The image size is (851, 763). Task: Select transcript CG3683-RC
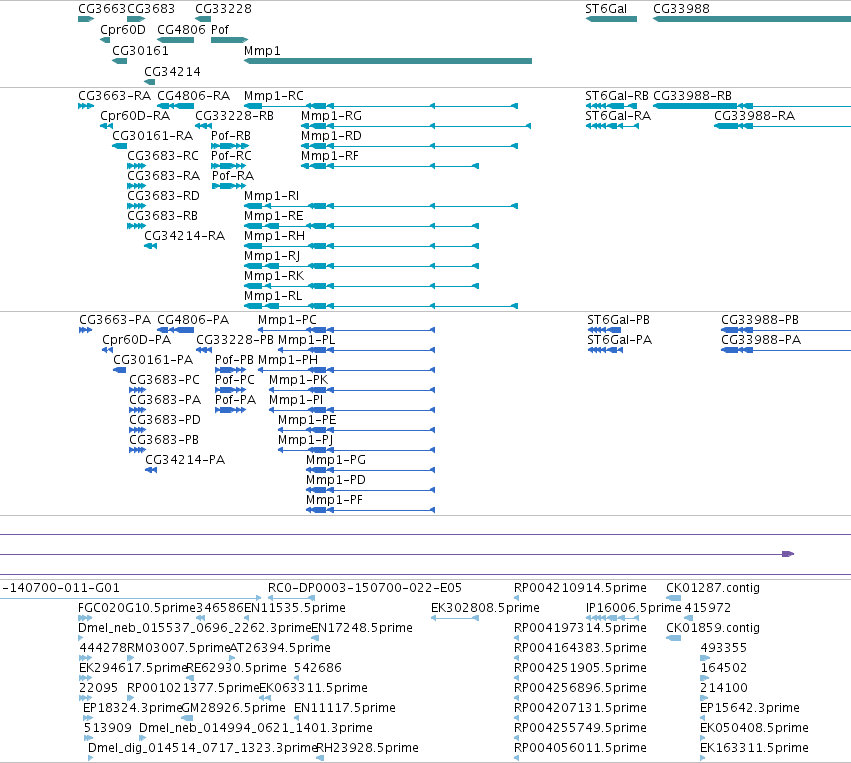click(136, 166)
